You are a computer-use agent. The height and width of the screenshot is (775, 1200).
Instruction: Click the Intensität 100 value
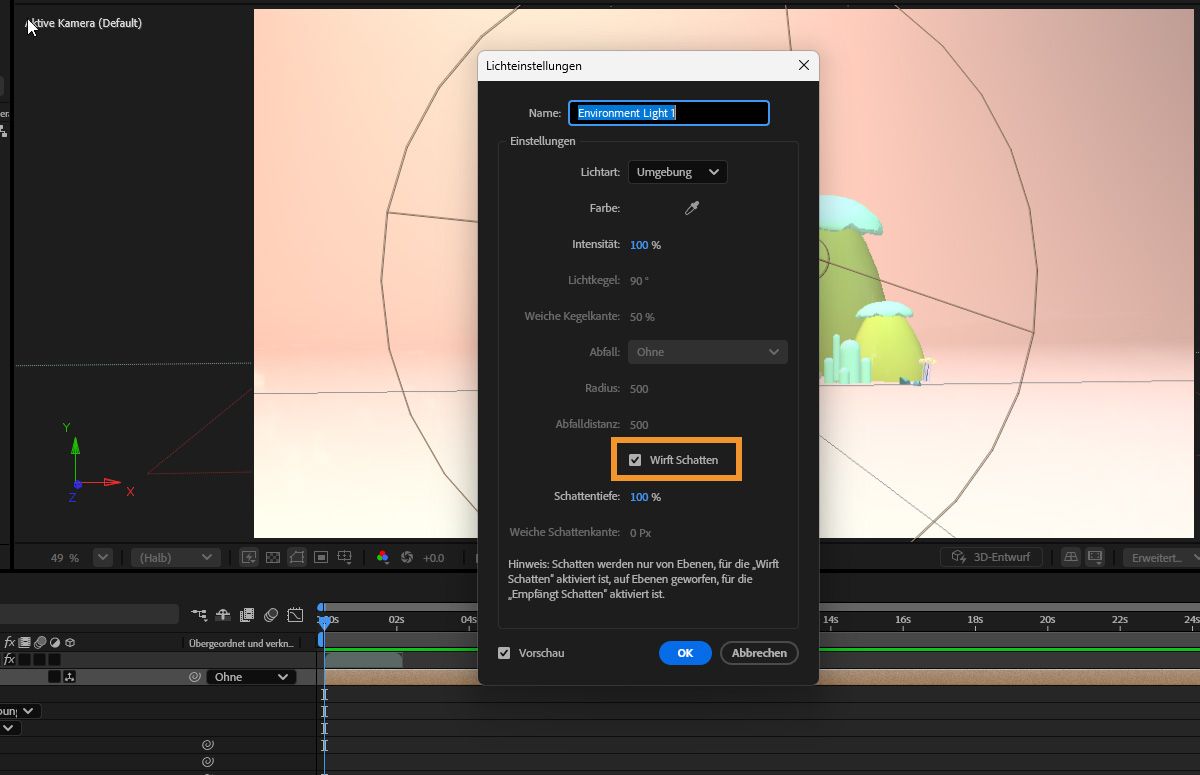[639, 245]
